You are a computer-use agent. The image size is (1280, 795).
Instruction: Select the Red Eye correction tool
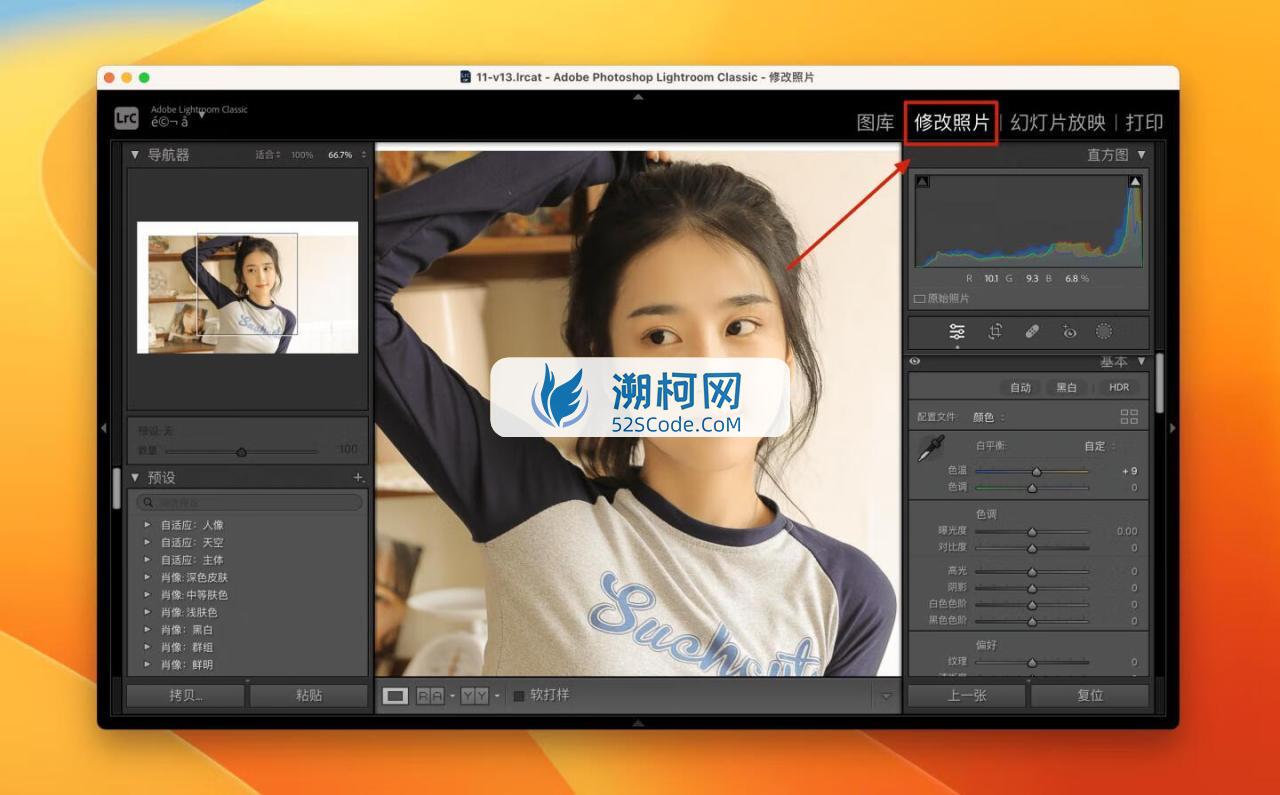(x=1069, y=332)
